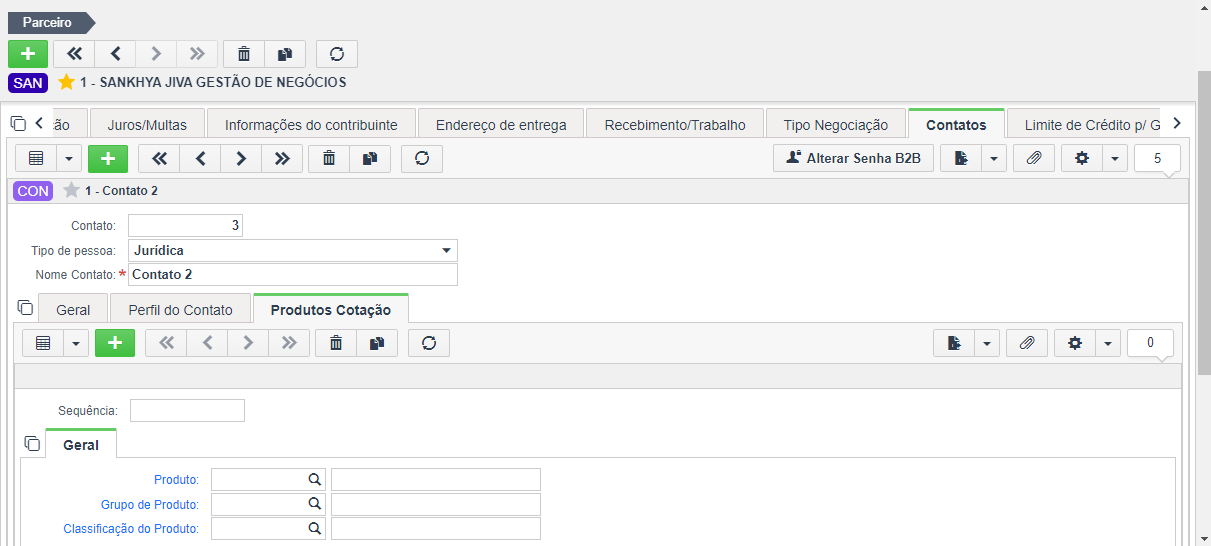Open Produtos Cotação attachments

[x=1027, y=343]
